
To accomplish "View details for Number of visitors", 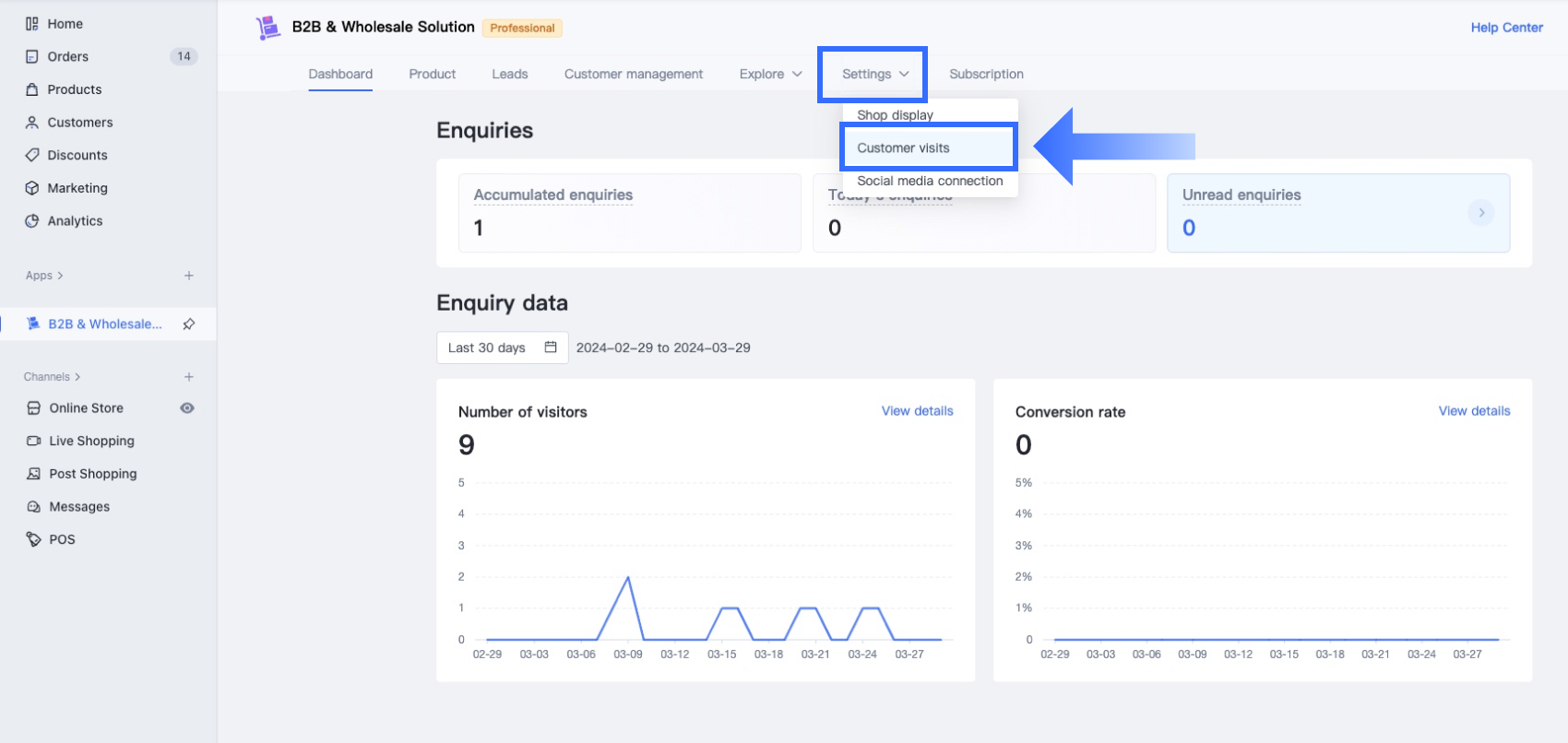I will pyautogui.click(x=917, y=411).
